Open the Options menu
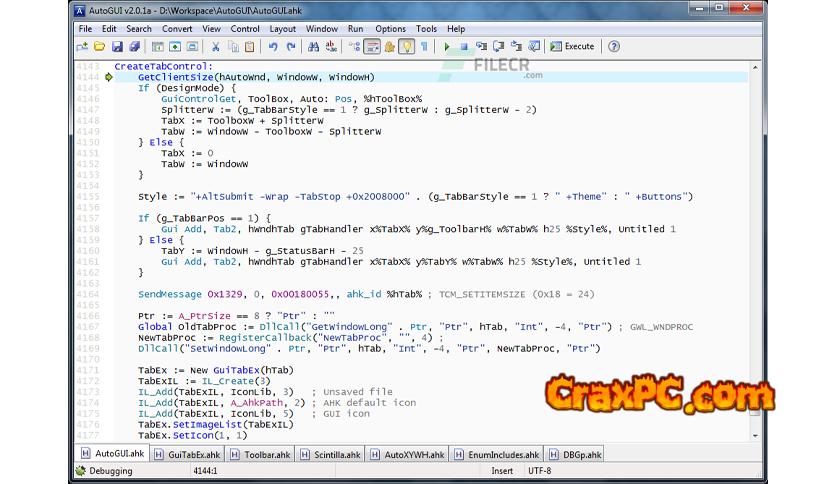The width and height of the screenshot is (836, 484). [390, 29]
